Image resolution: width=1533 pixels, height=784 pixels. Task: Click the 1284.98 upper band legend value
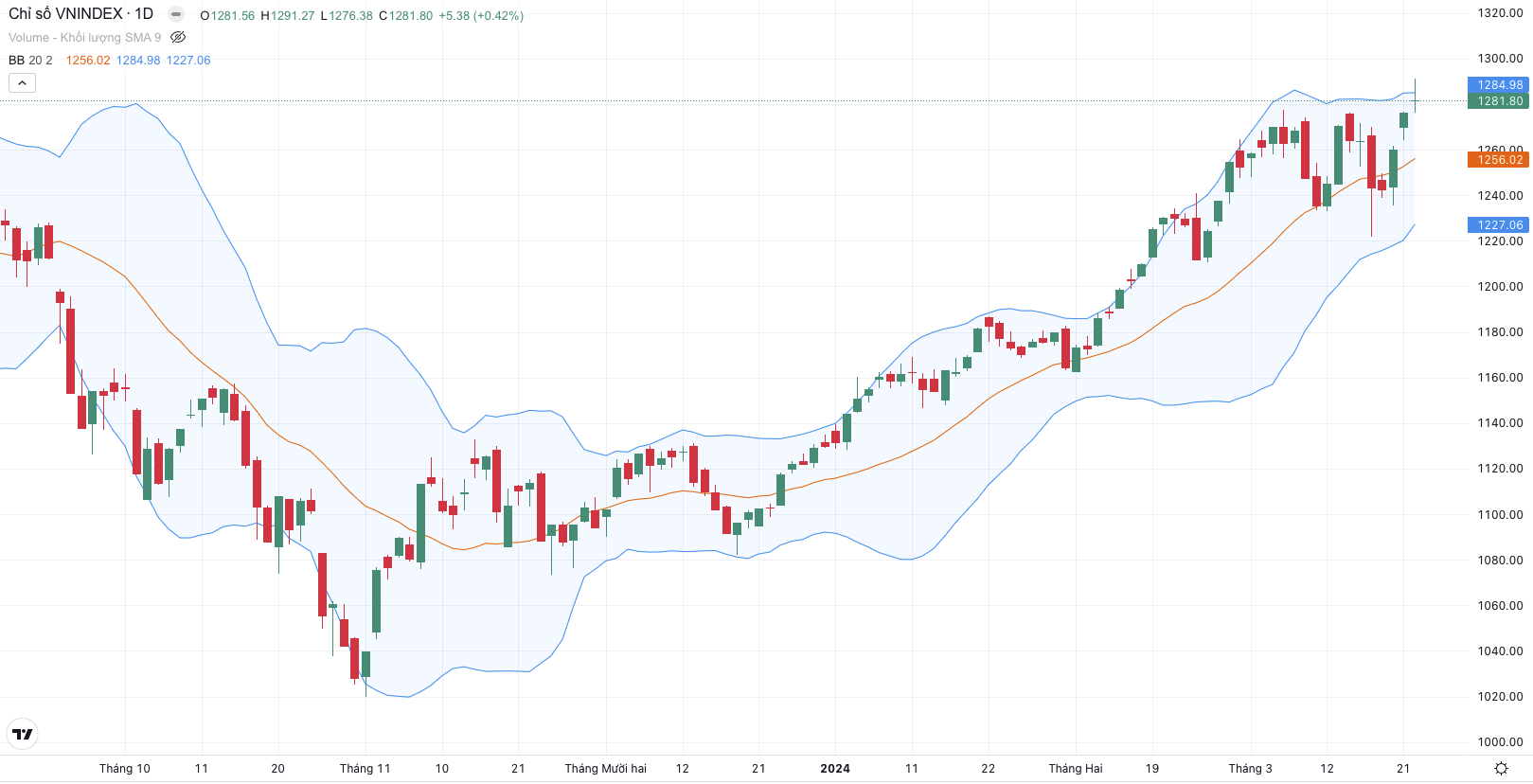click(x=138, y=60)
